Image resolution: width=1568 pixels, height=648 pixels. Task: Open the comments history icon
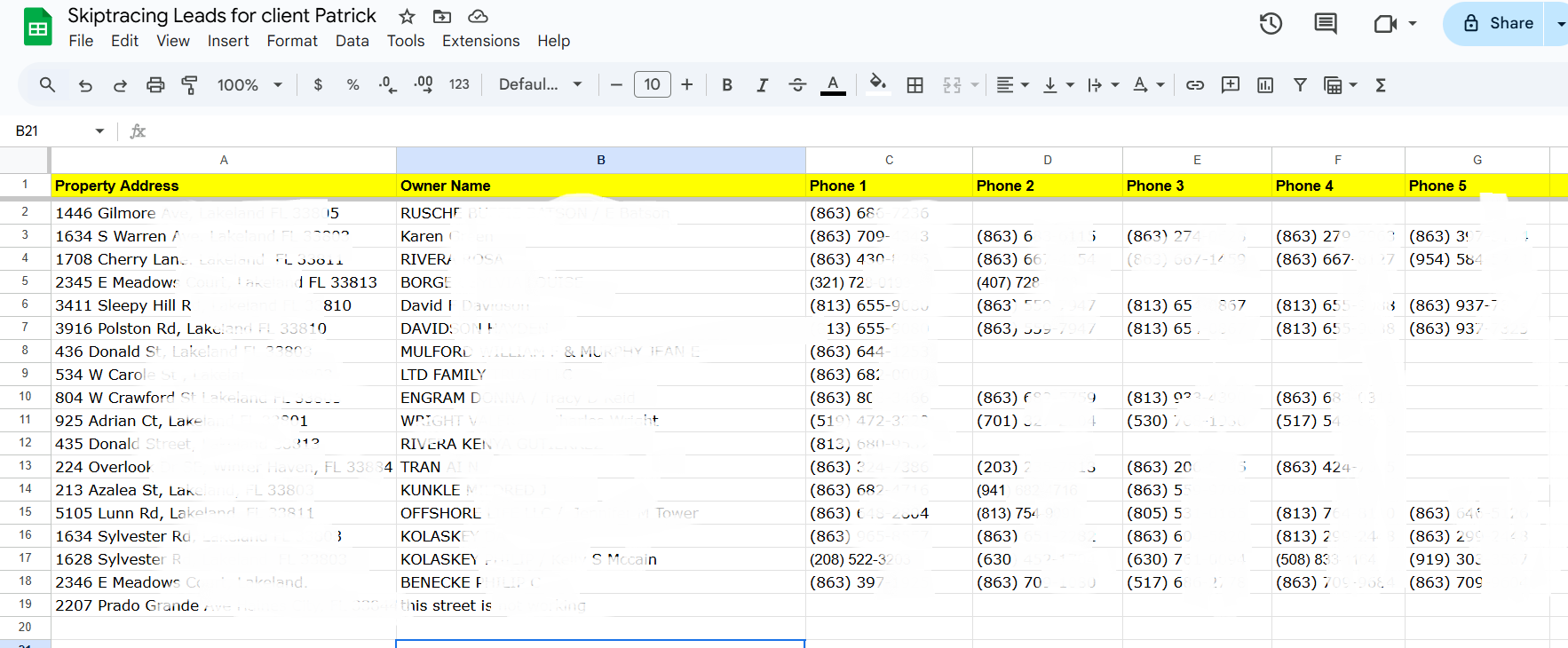(x=1325, y=24)
